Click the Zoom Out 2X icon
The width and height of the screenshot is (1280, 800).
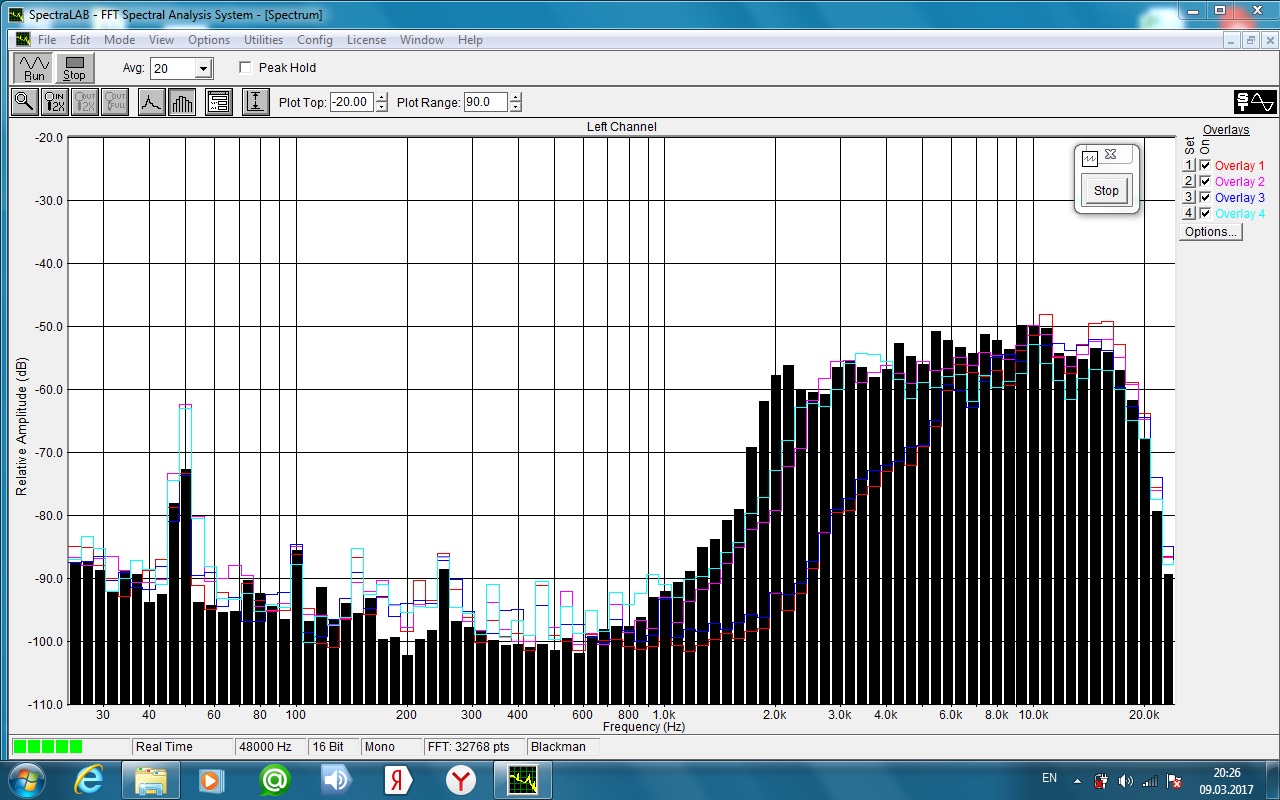85,101
